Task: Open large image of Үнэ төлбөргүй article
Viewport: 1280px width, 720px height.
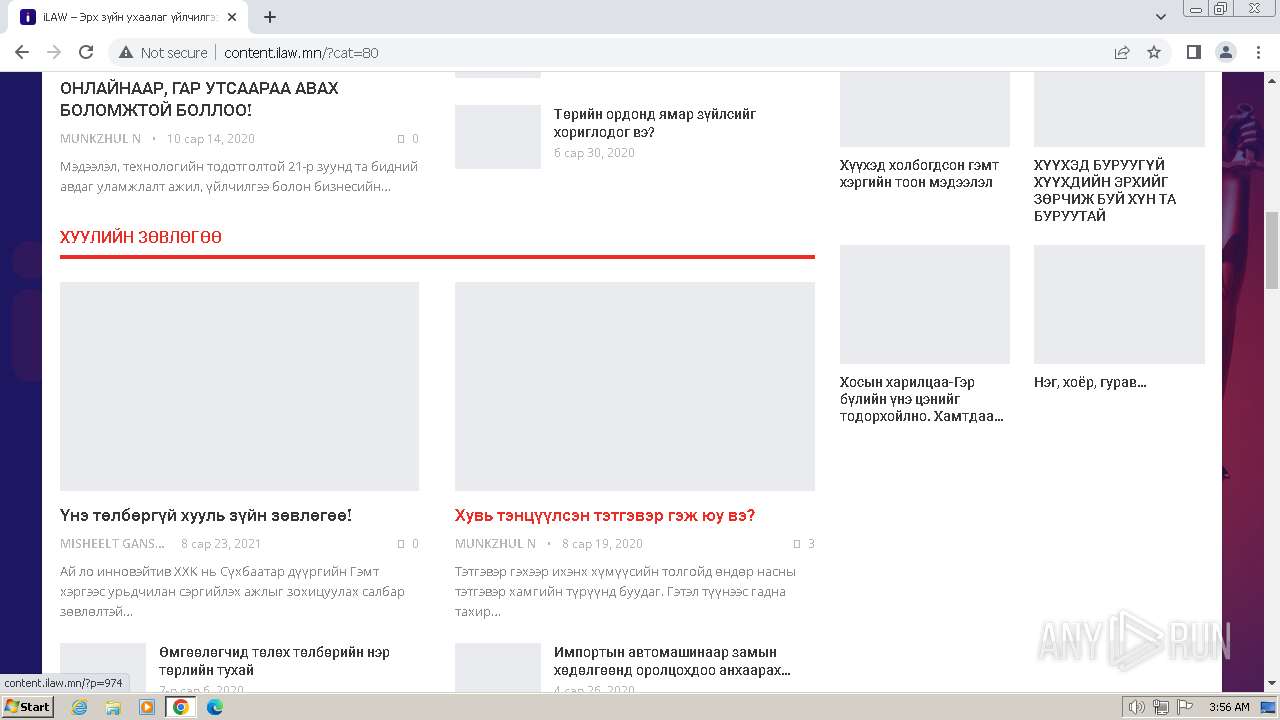Action: [x=239, y=386]
